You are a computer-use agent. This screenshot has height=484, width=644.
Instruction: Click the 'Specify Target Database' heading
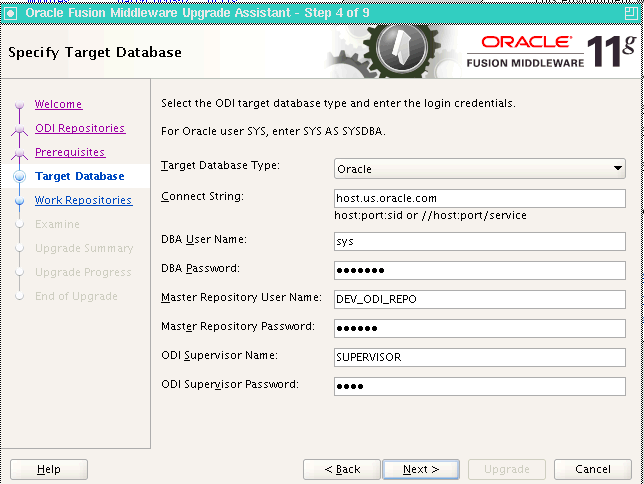pos(95,53)
